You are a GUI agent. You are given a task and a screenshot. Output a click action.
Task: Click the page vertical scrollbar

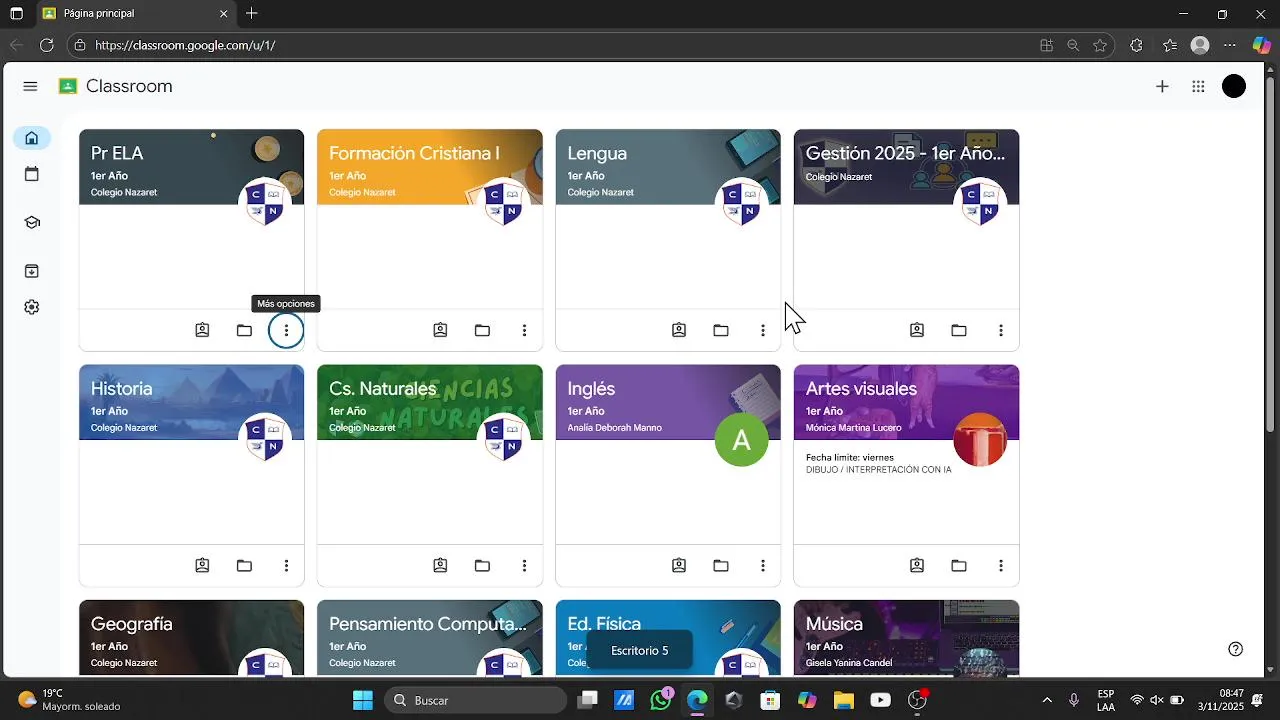click(x=1271, y=254)
